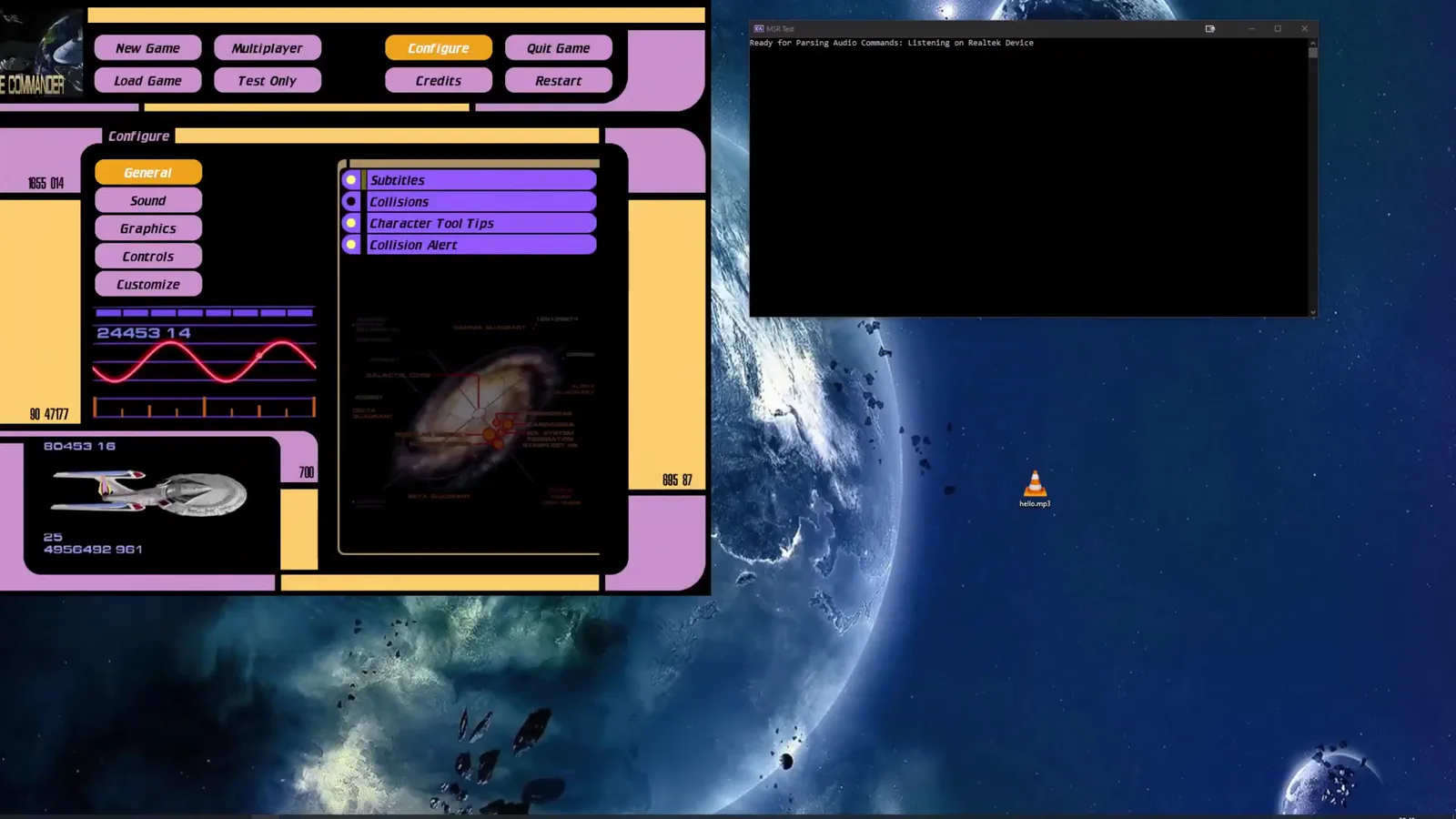Open the General configuration tab
The height and width of the screenshot is (819, 1456).
[148, 172]
